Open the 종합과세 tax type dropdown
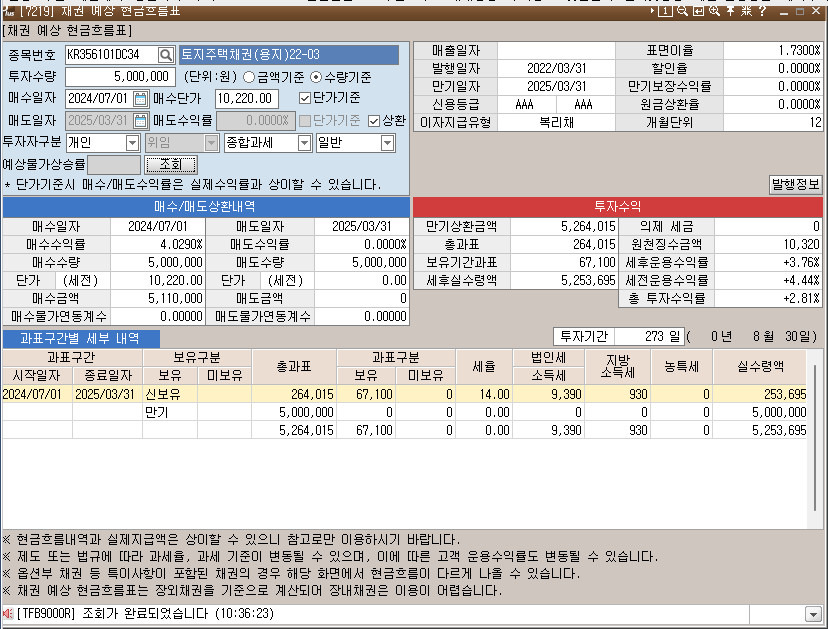Image resolution: width=828 pixels, height=629 pixels. pyautogui.click(x=304, y=143)
